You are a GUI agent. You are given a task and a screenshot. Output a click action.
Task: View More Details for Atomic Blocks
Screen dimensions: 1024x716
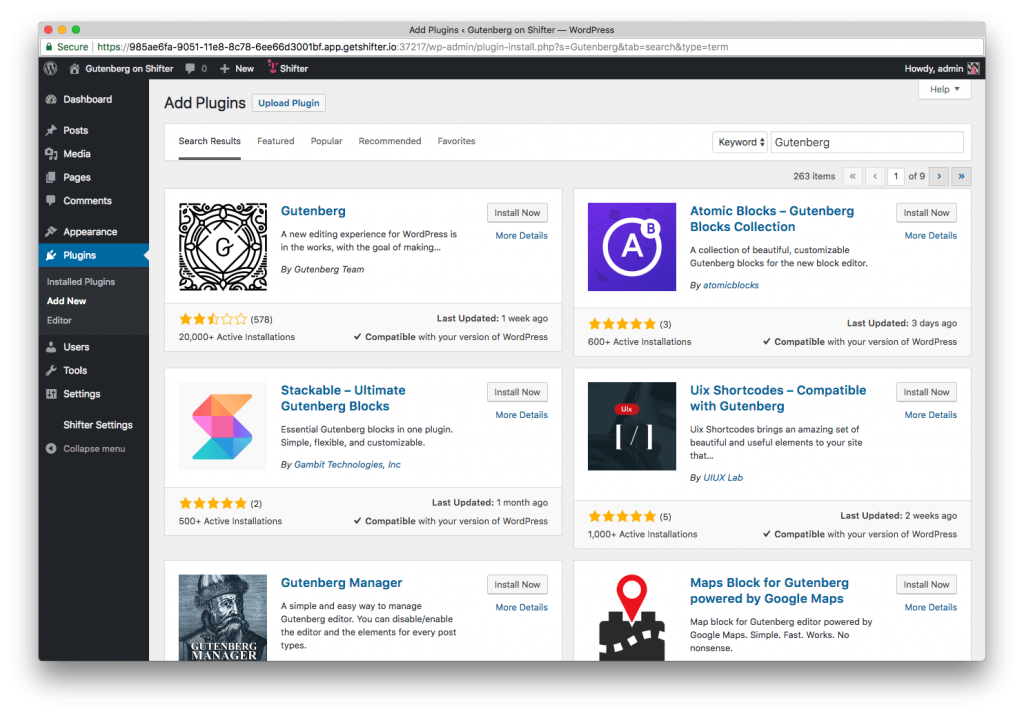(x=931, y=236)
